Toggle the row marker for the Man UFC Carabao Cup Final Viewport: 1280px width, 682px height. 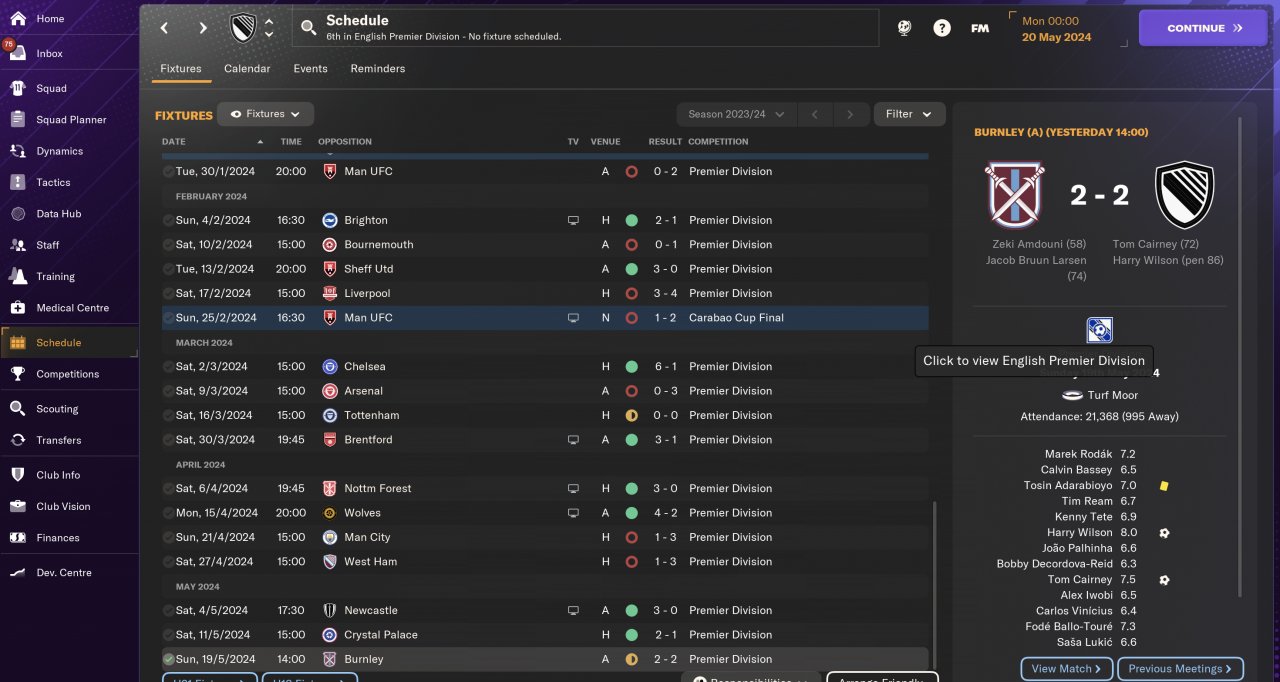168,318
